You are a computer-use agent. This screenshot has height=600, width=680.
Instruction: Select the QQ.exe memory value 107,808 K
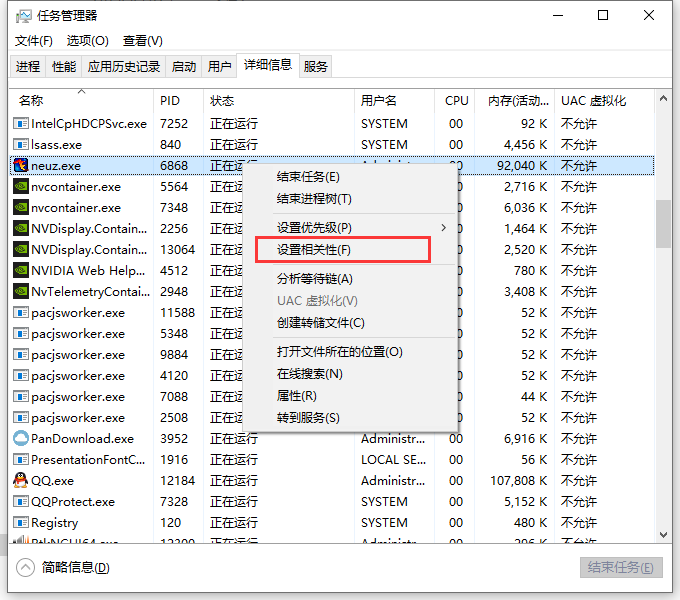click(519, 481)
